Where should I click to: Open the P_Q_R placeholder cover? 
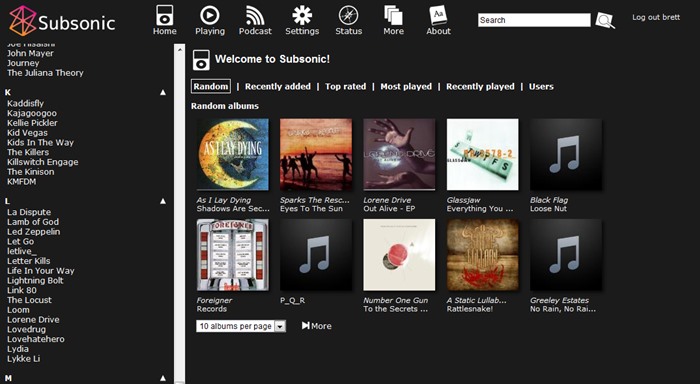[x=316, y=255]
